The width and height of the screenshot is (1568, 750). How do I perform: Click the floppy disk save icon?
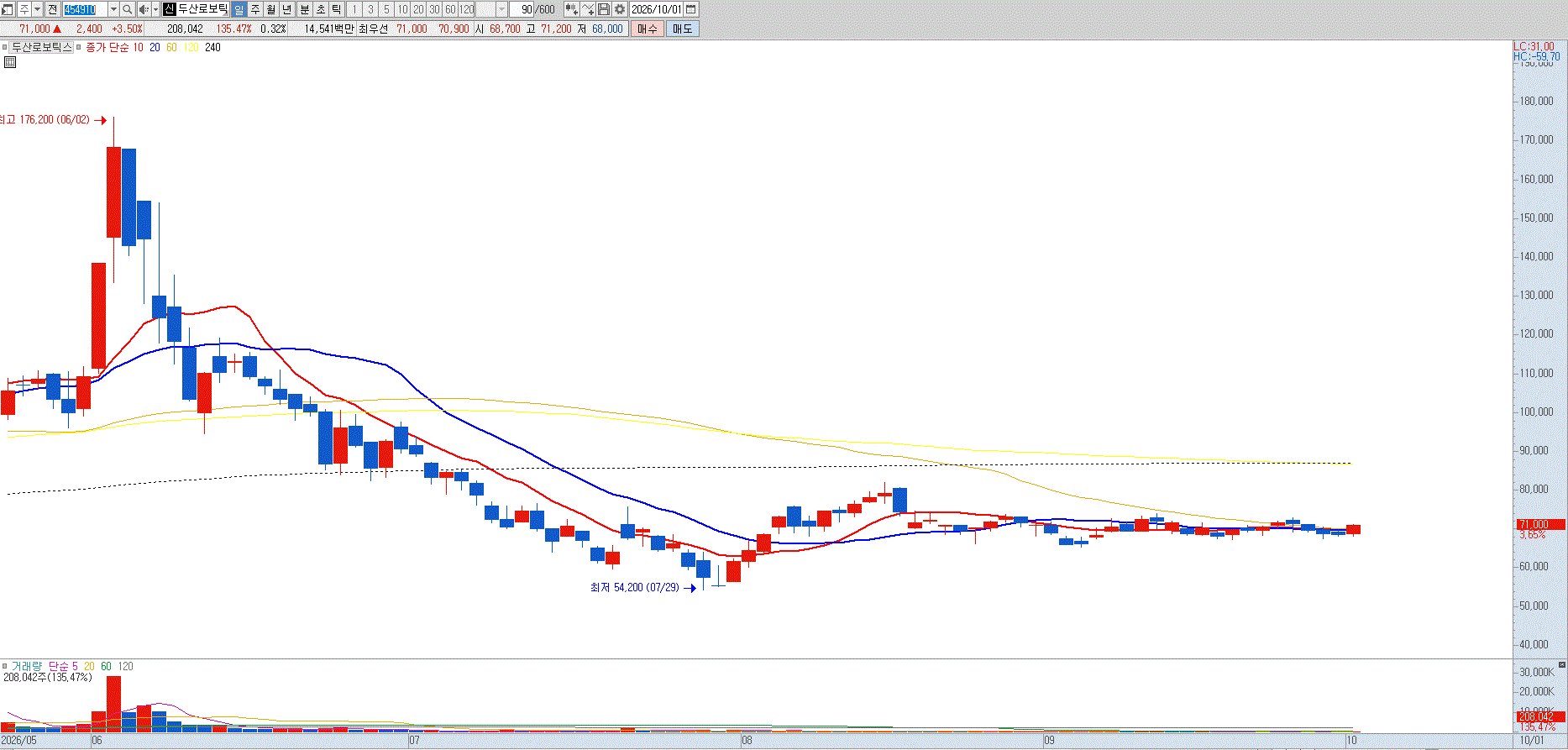[x=604, y=9]
